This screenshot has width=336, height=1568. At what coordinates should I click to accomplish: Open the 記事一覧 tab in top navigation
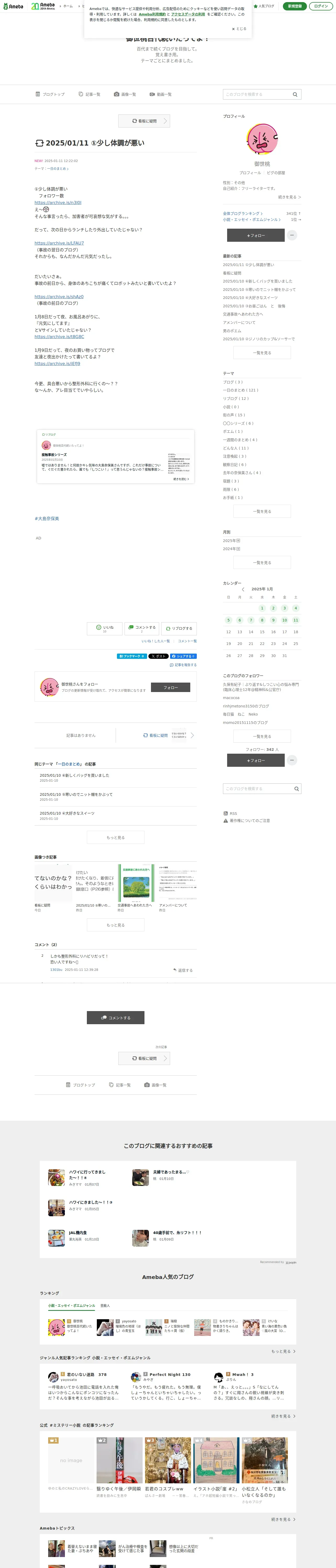click(90, 94)
